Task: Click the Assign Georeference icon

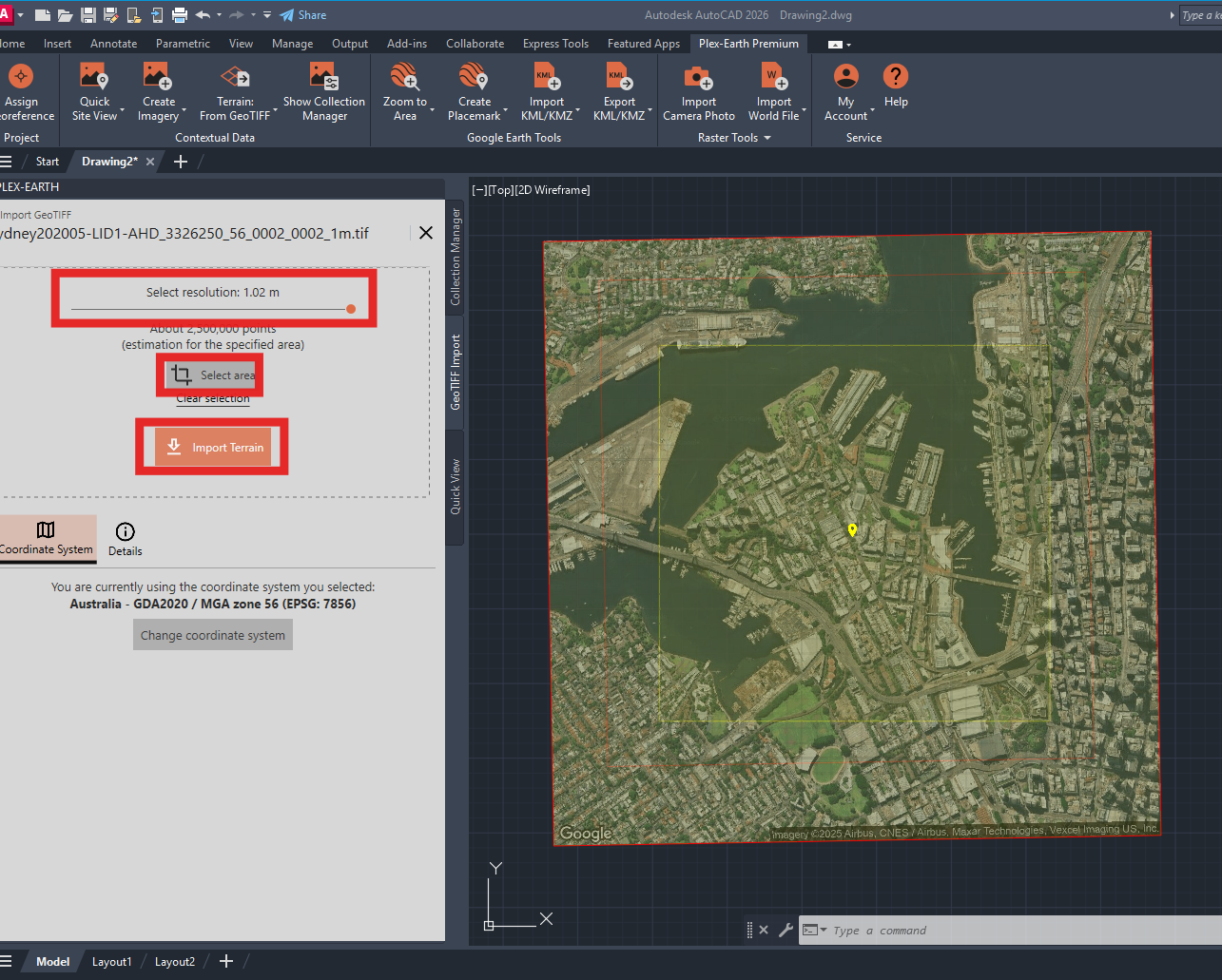Action: click(21, 76)
